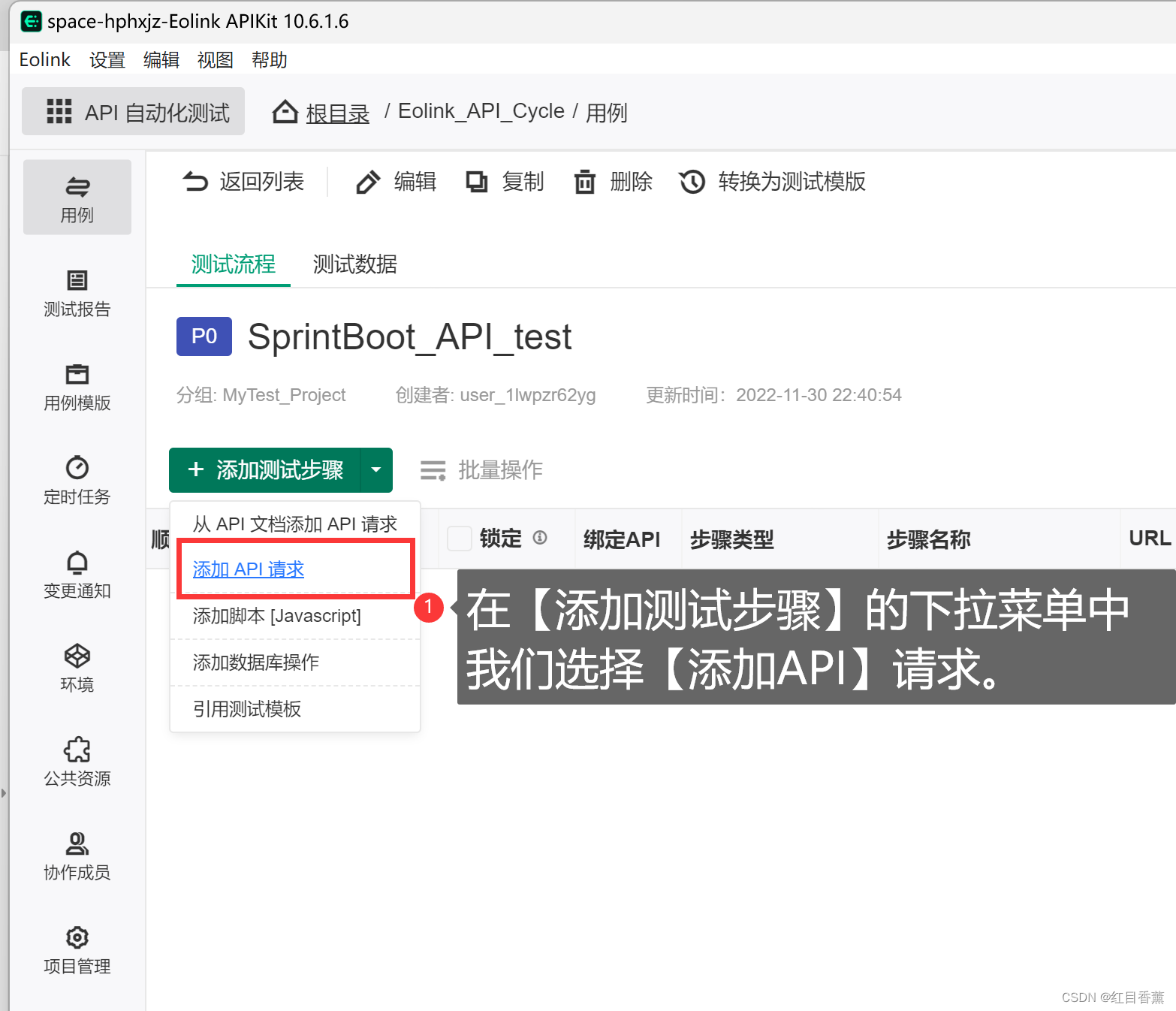Toggle the 锁定 header checkbox
Screen dimensions: 1176x1011
tap(459, 538)
